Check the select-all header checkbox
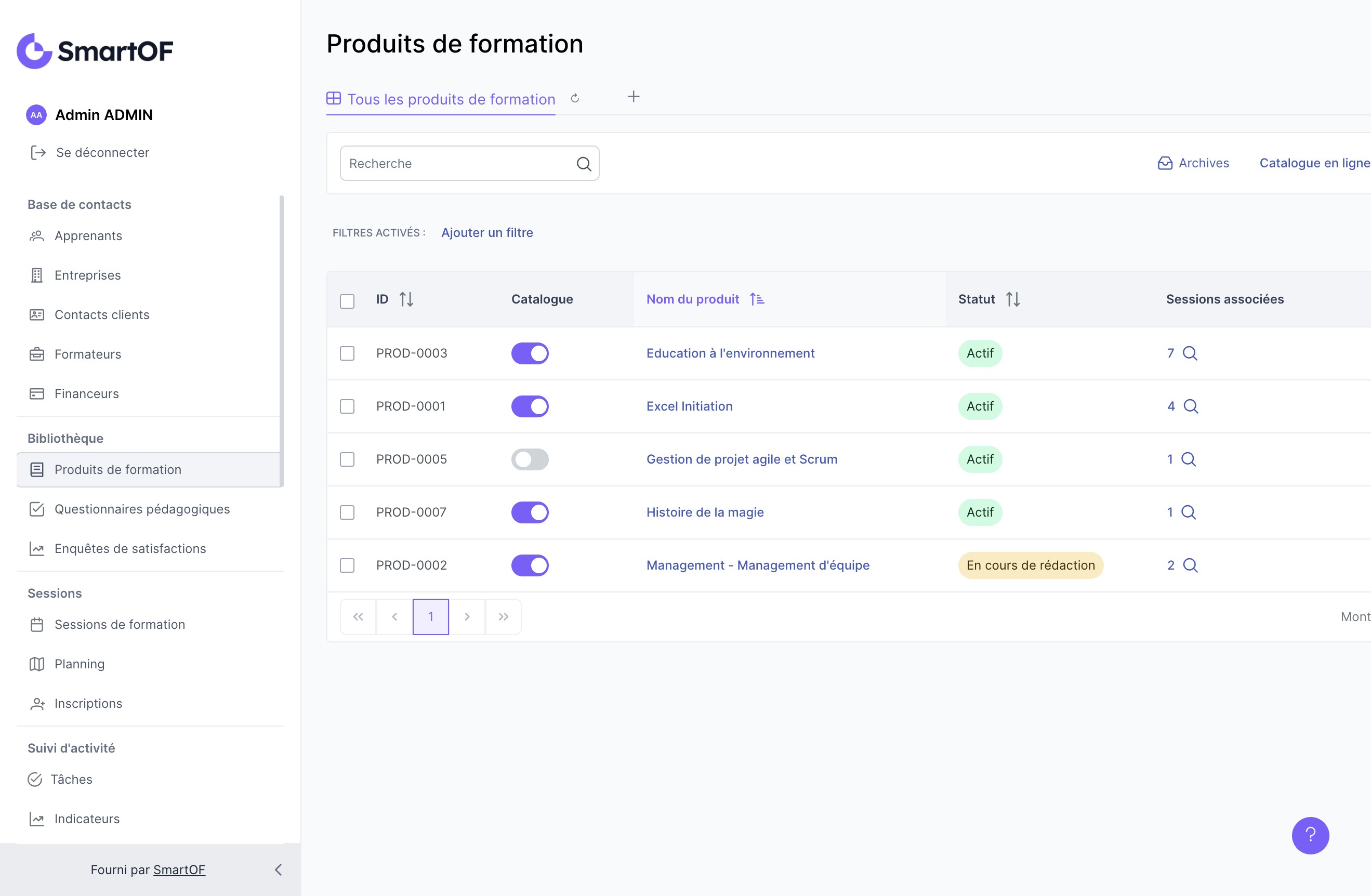The width and height of the screenshot is (1371, 896). pos(347,301)
